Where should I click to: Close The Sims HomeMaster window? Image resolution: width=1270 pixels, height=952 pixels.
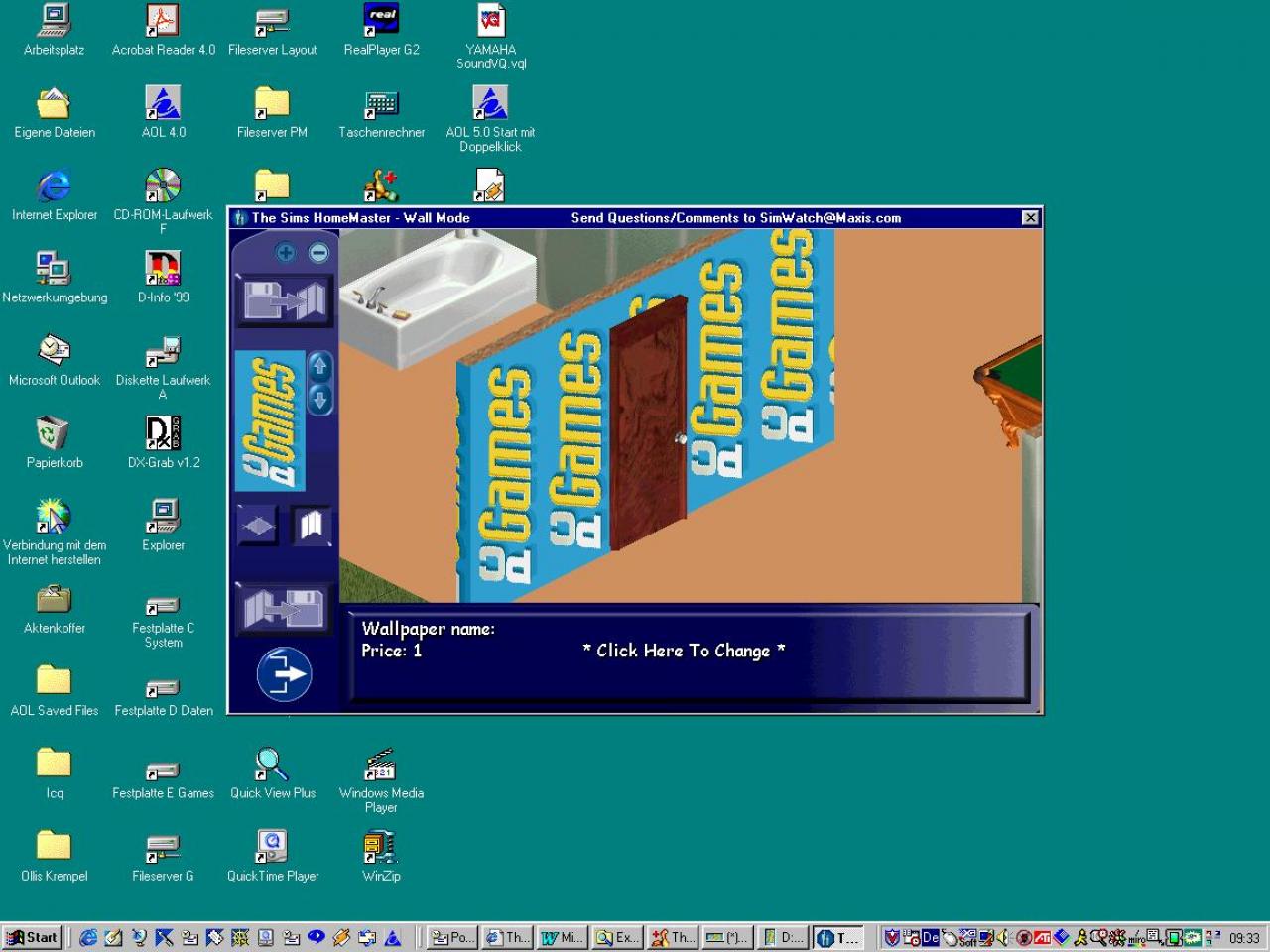click(x=1030, y=217)
